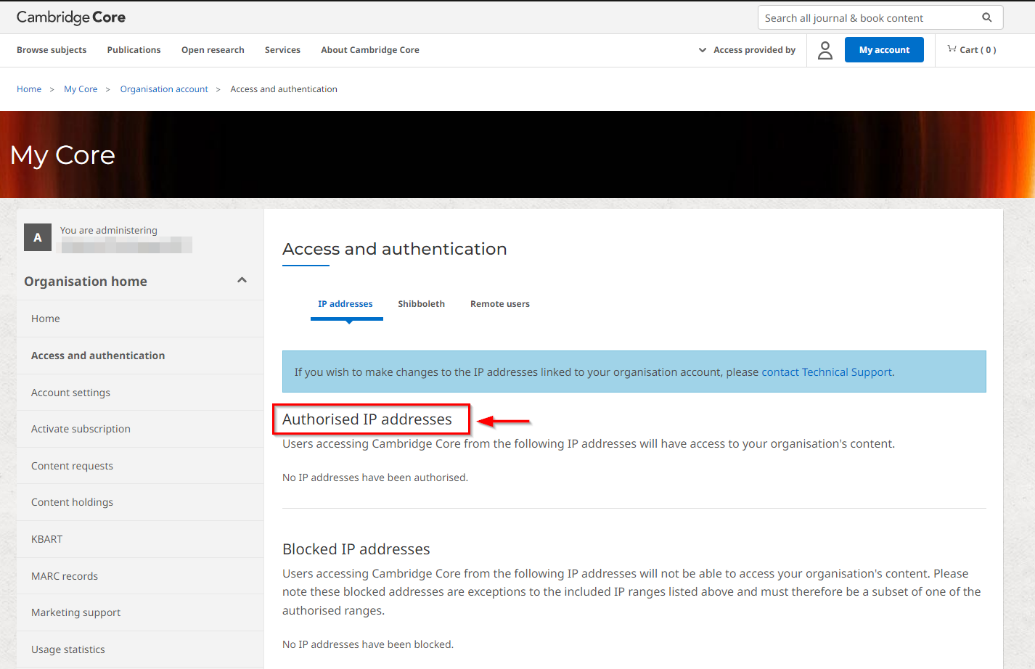Go to My Core breadcrumb link
The image size is (1035, 669).
[81, 89]
